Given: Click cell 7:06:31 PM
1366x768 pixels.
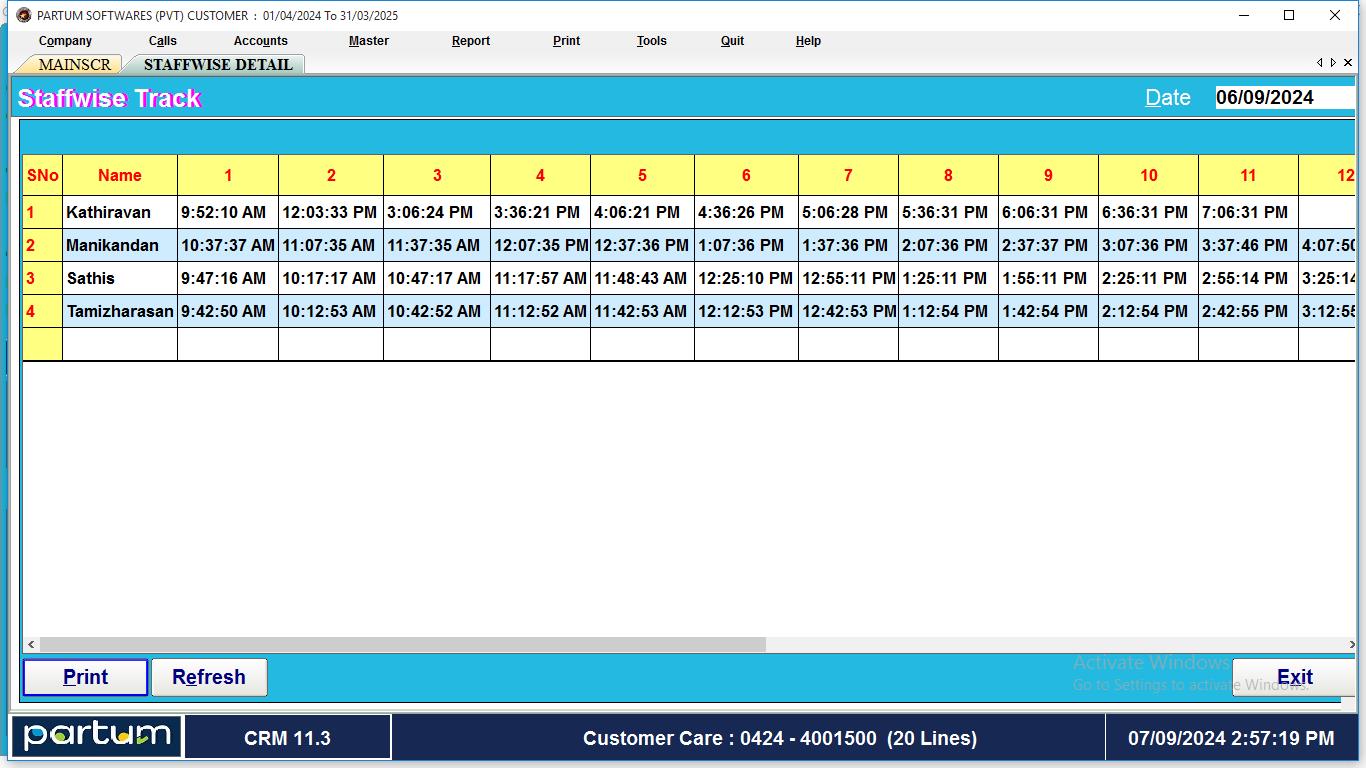Looking at the screenshot, I should coord(1248,212).
